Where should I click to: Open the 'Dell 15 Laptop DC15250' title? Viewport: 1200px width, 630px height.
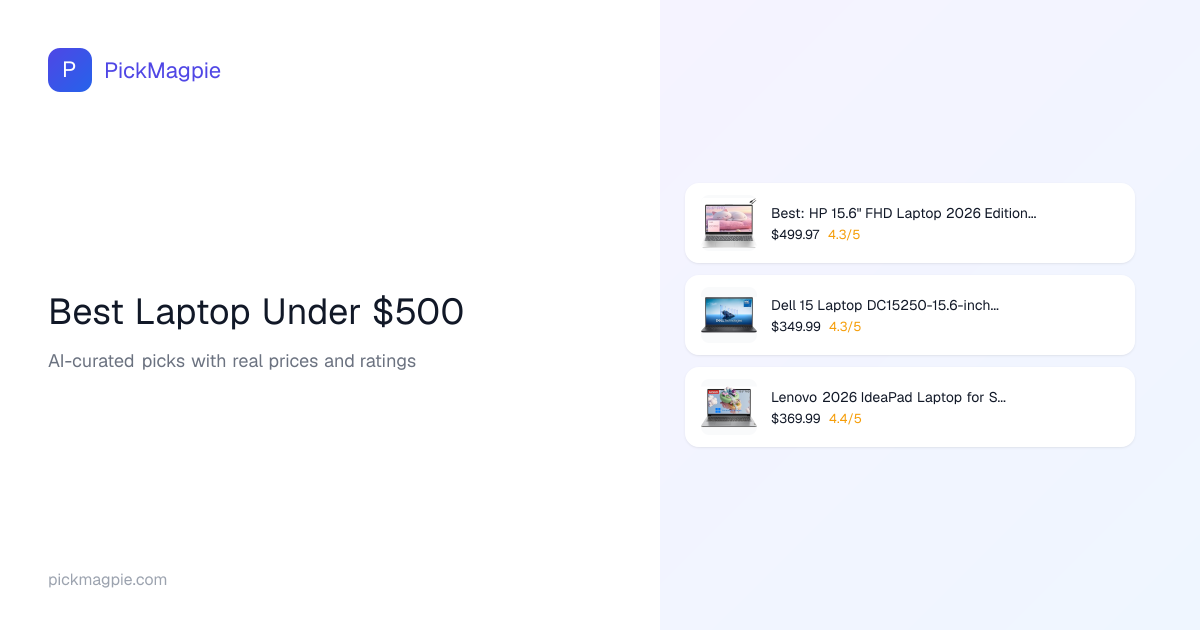pyautogui.click(x=884, y=305)
